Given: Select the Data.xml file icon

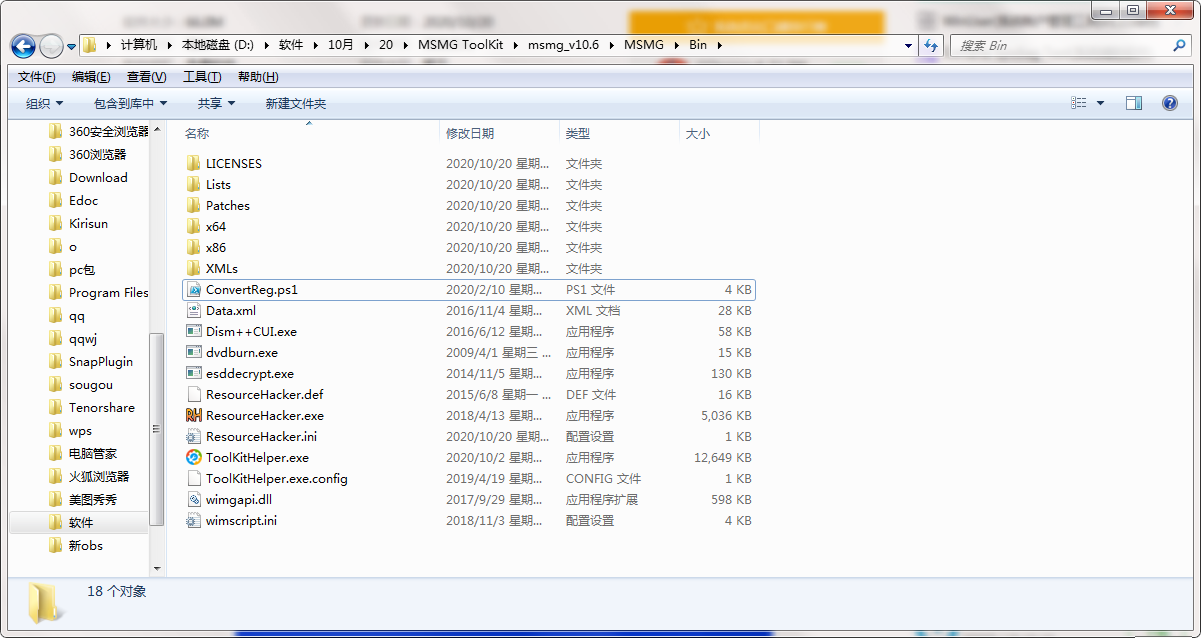Looking at the screenshot, I should (x=194, y=310).
